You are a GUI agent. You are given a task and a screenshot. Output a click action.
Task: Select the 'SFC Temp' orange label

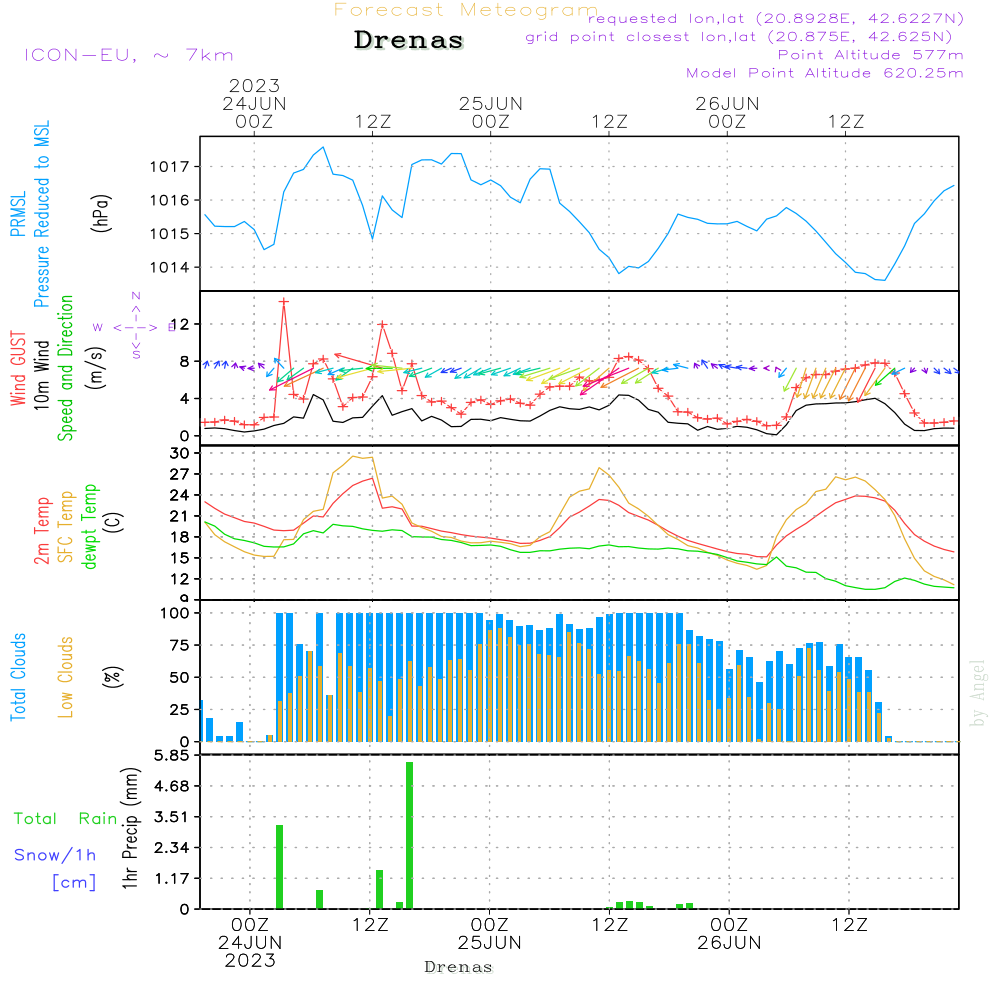66,527
